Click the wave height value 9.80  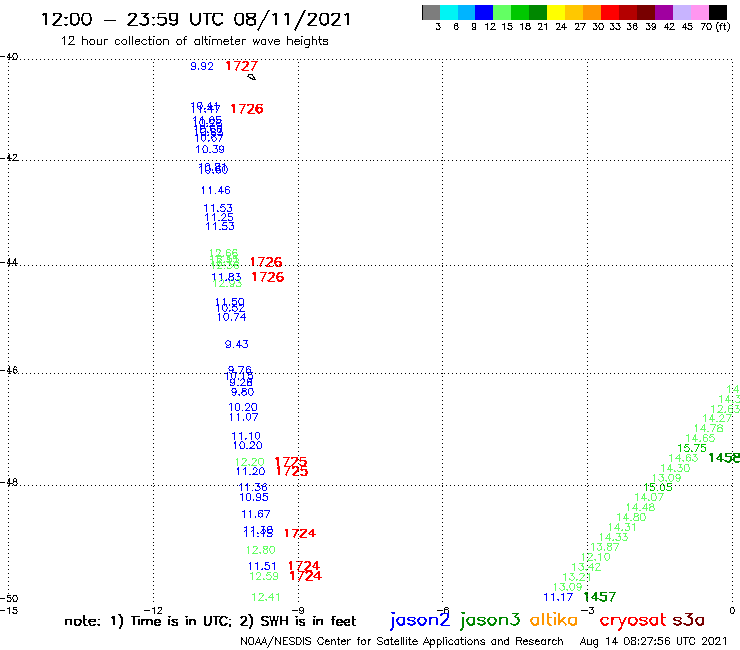[x=243, y=392]
